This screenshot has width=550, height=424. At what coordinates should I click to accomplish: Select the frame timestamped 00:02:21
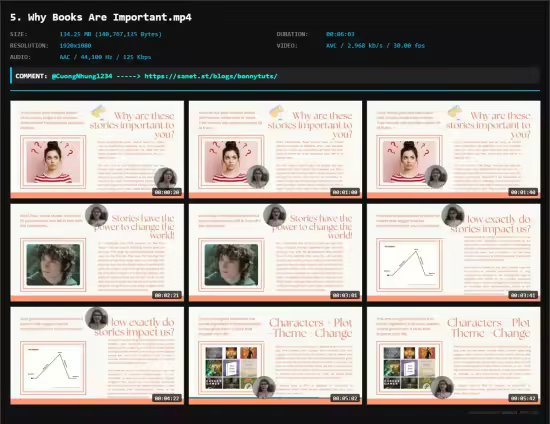tap(97, 253)
